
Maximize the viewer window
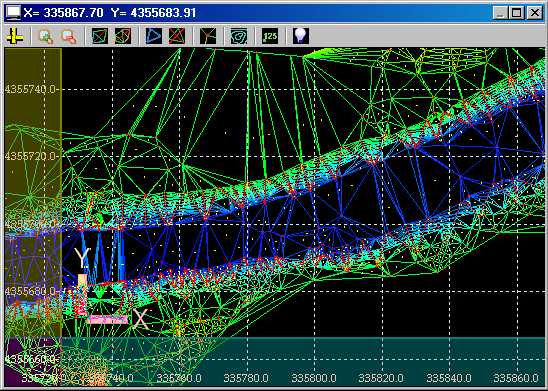point(517,13)
